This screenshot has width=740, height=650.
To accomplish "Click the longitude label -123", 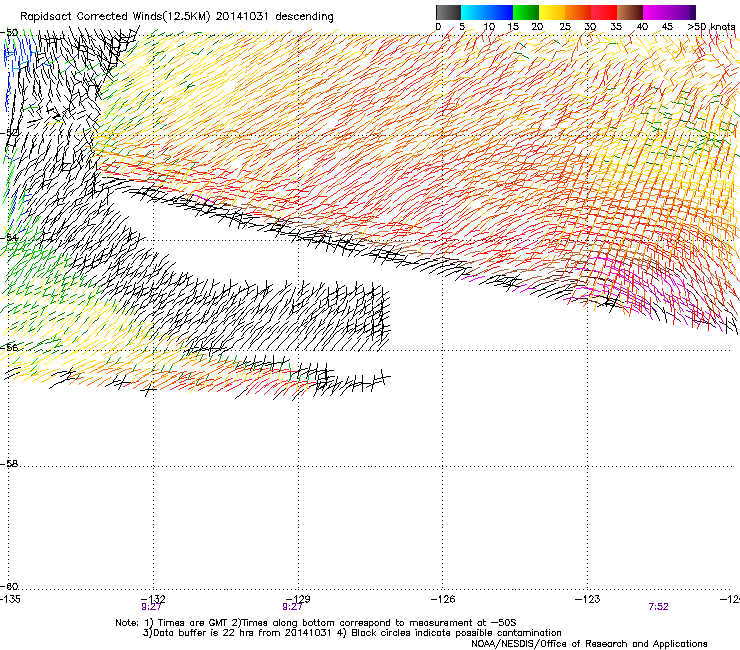I will click(587, 599).
